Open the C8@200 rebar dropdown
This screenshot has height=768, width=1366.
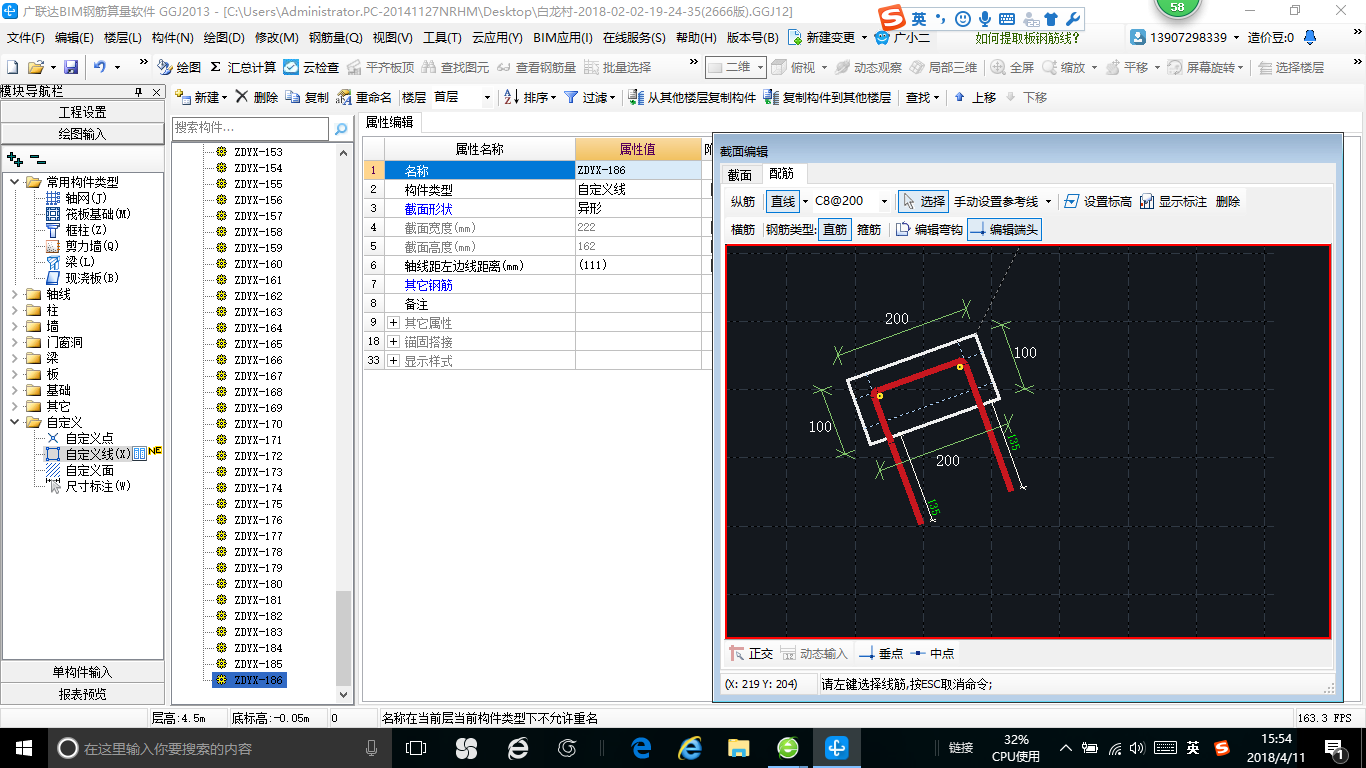884,202
